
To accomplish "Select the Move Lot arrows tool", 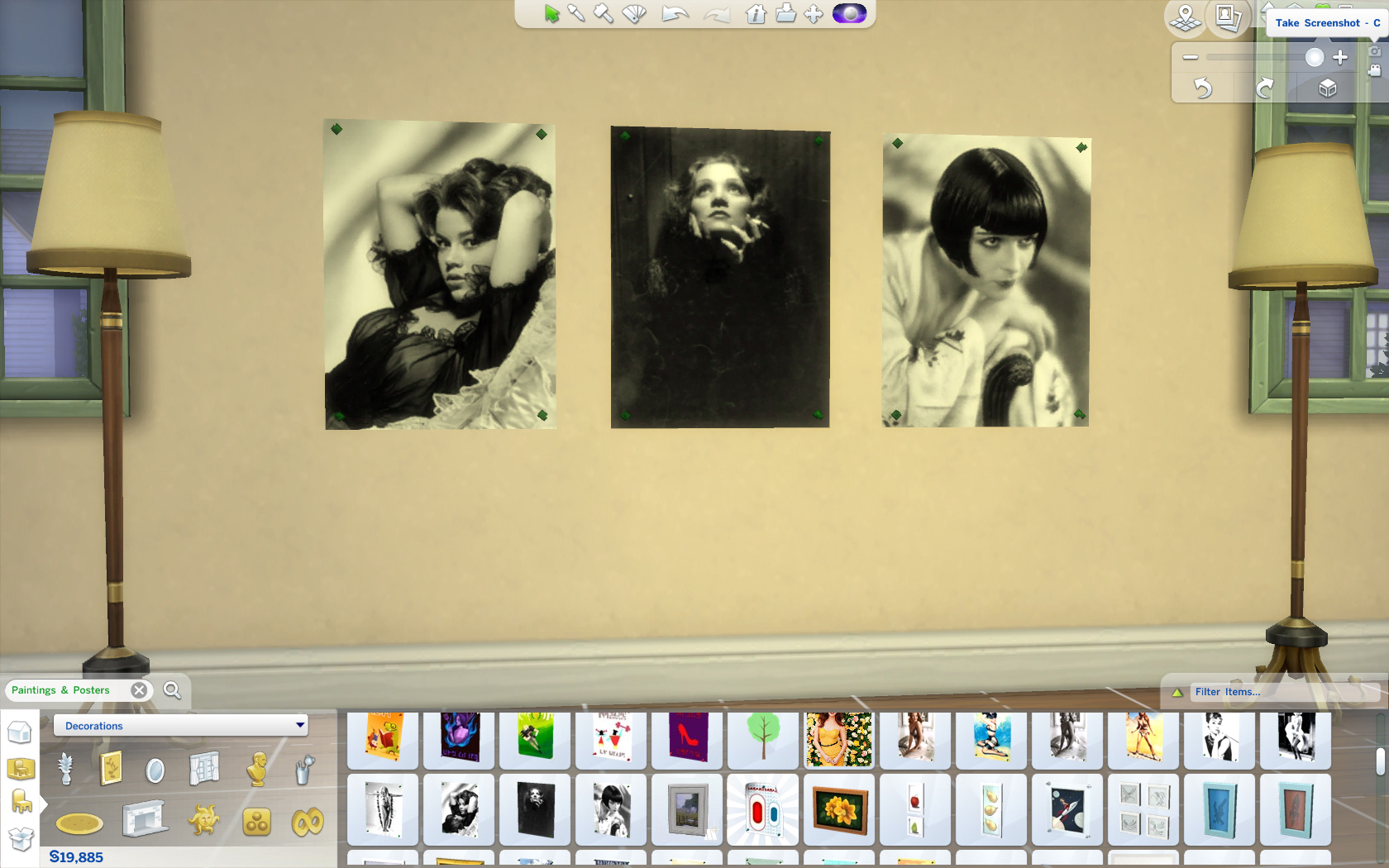I will click(814, 14).
